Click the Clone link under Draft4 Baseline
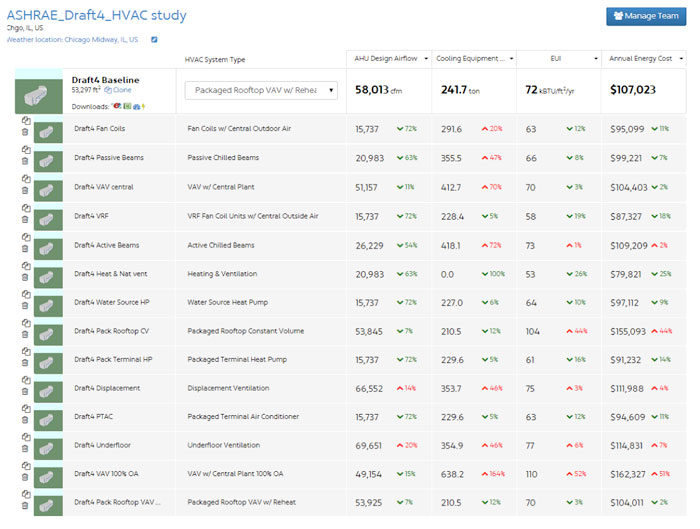Viewport: 700px width, 529px height. [120, 90]
